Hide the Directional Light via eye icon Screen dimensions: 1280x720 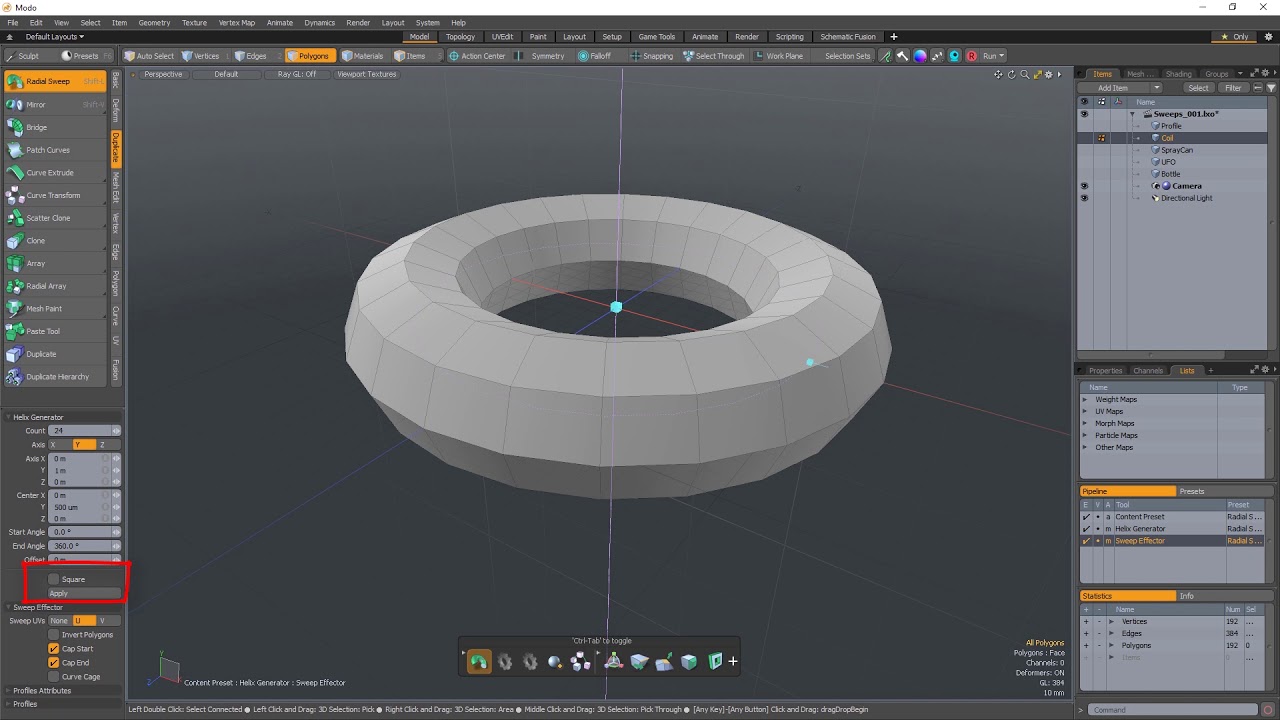[1084, 198]
